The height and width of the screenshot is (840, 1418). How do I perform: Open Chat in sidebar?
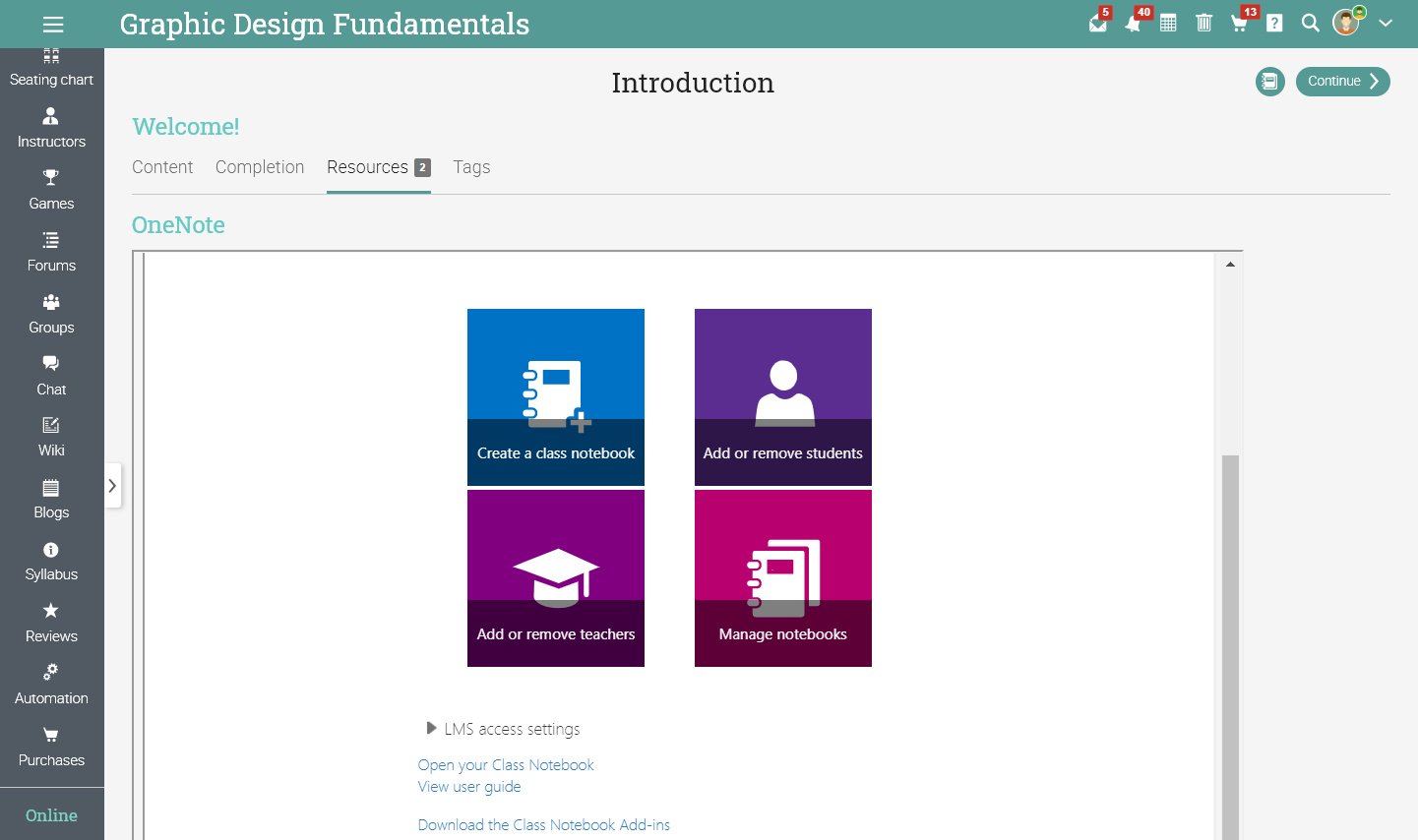click(x=51, y=377)
